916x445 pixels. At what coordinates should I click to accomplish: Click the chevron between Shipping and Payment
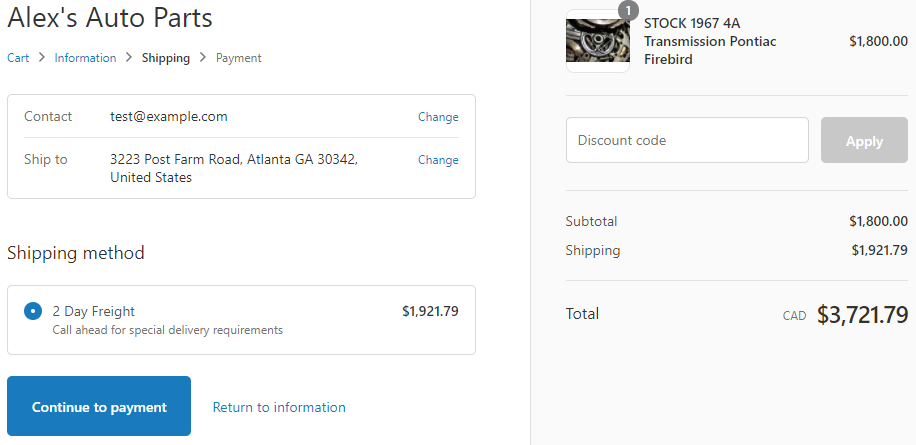pos(203,57)
